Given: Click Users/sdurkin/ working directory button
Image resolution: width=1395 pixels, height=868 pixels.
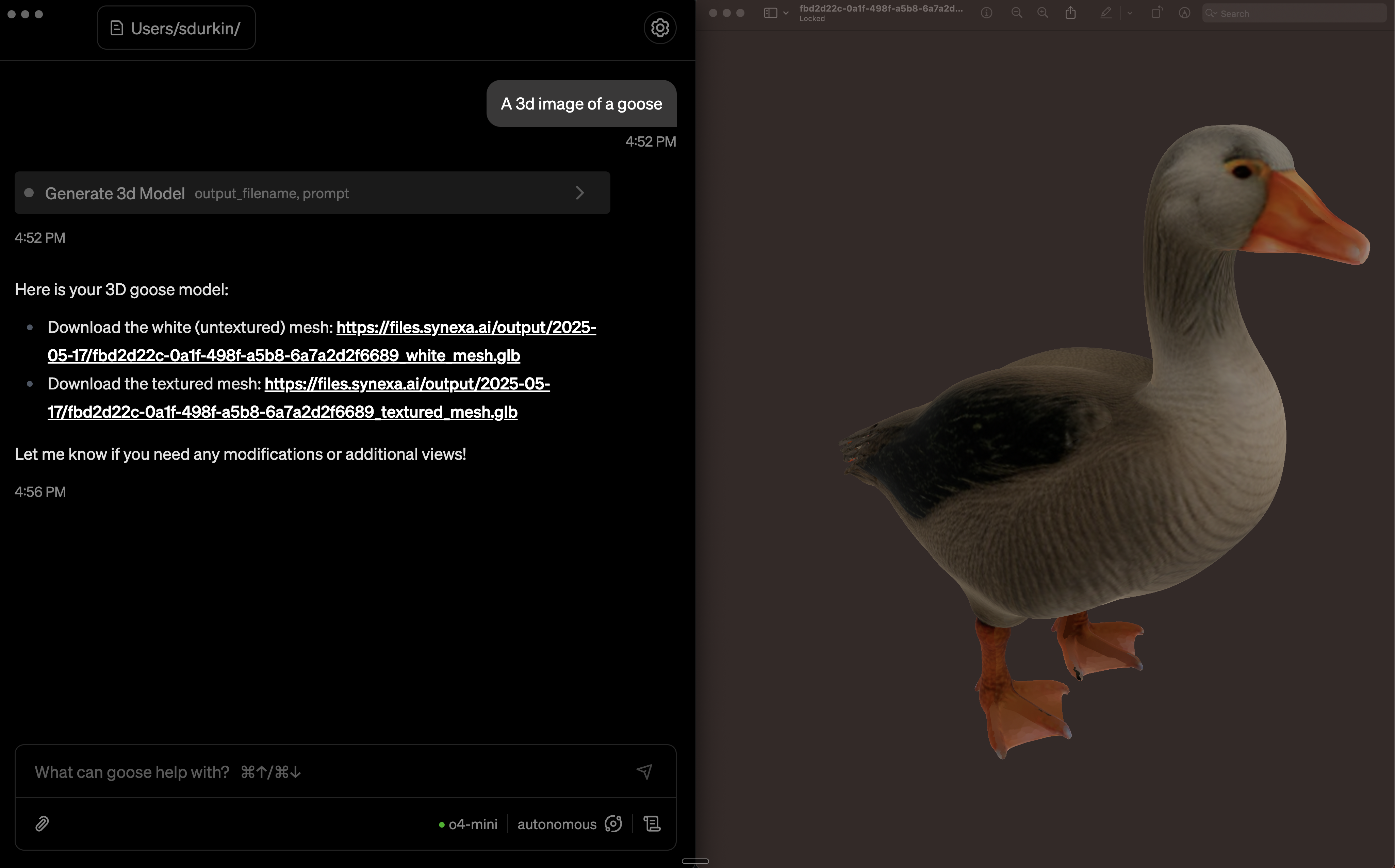Looking at the screenshot, I should tap(176, 28).
